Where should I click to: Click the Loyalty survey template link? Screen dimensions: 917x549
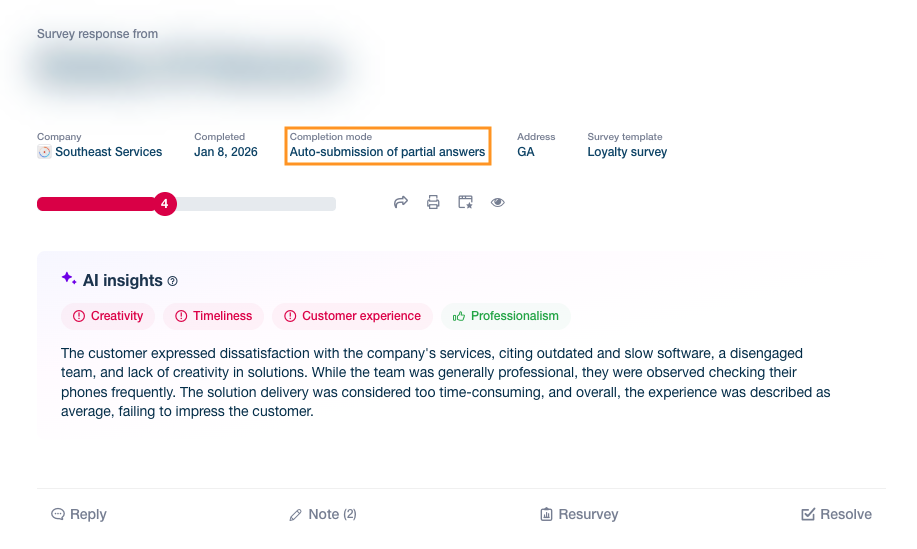tap(627, 153)
